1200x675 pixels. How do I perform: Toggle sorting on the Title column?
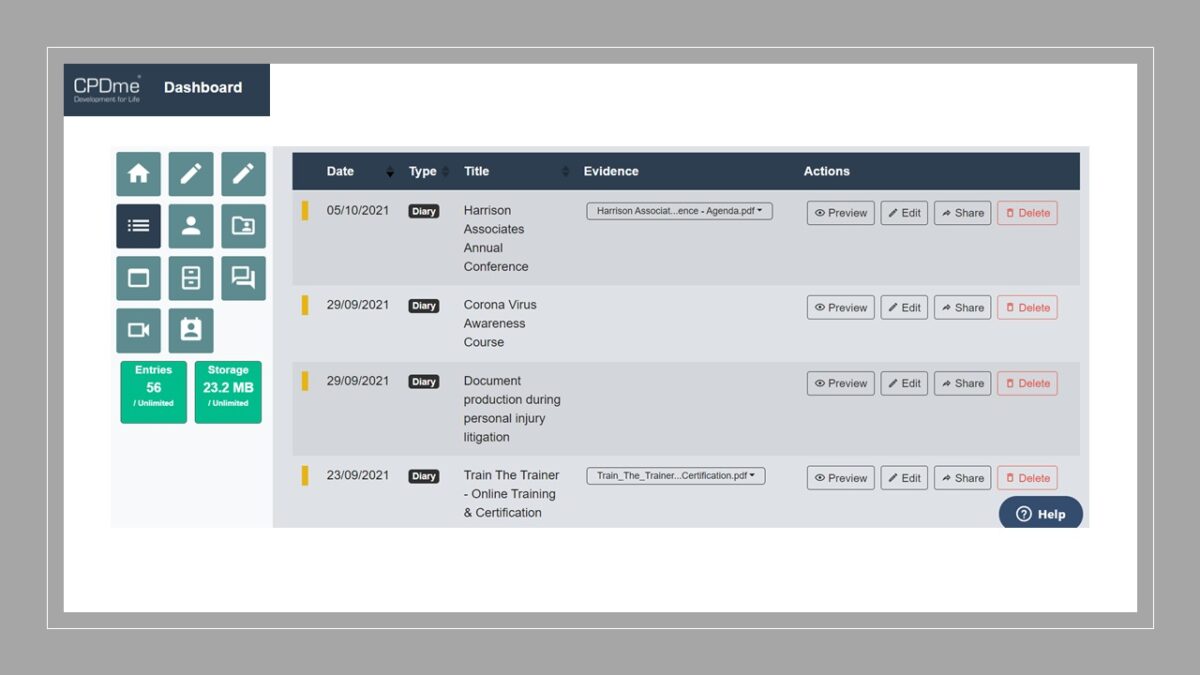tap(476, 171)
